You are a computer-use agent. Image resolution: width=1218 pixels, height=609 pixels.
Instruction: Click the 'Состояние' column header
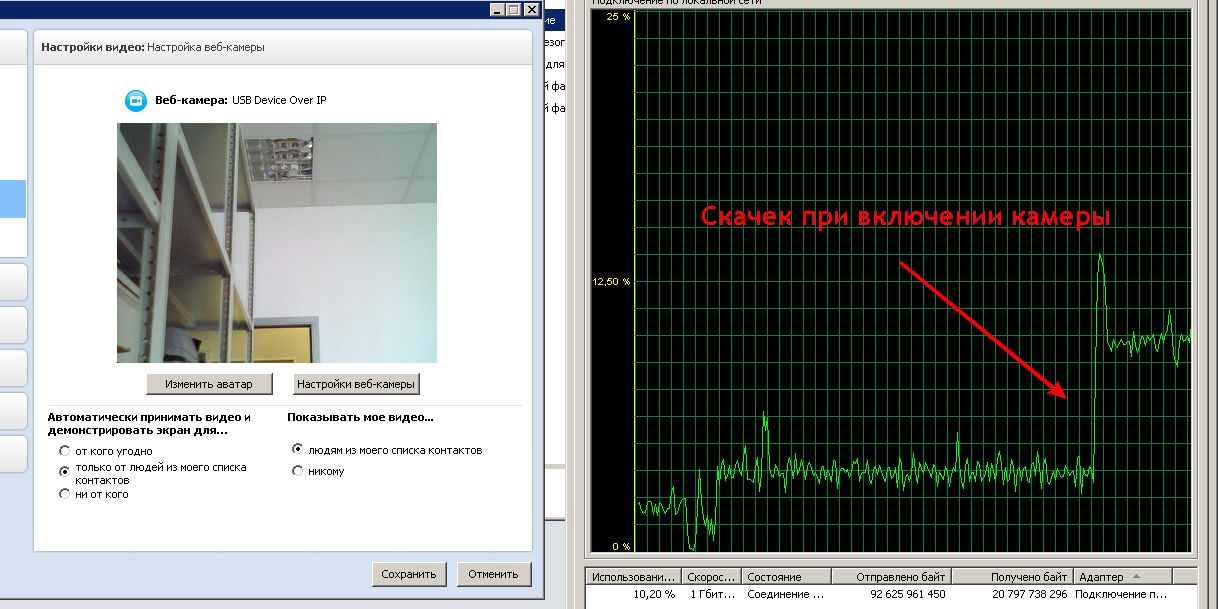[785, 577]
